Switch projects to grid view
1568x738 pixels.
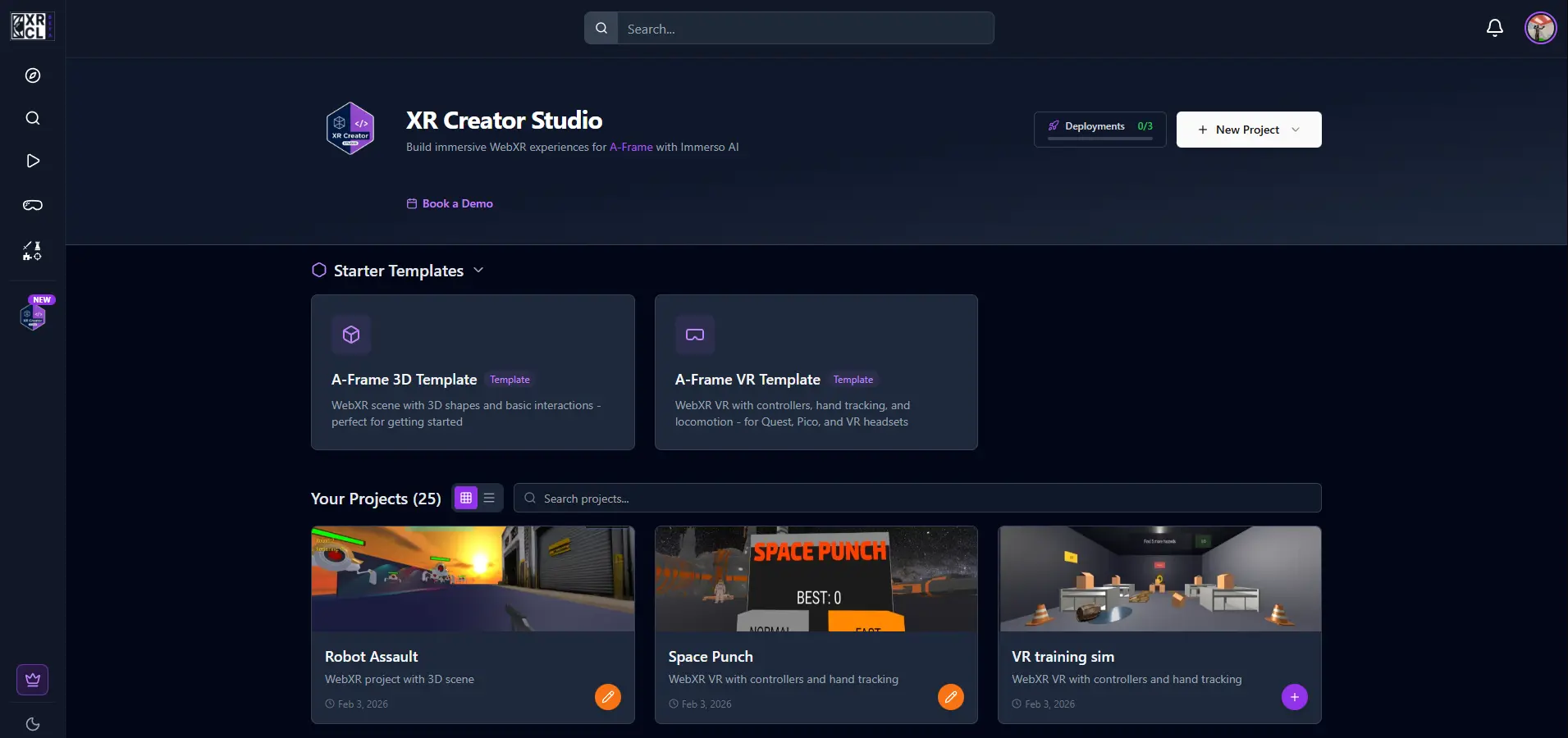click(466, 498)
